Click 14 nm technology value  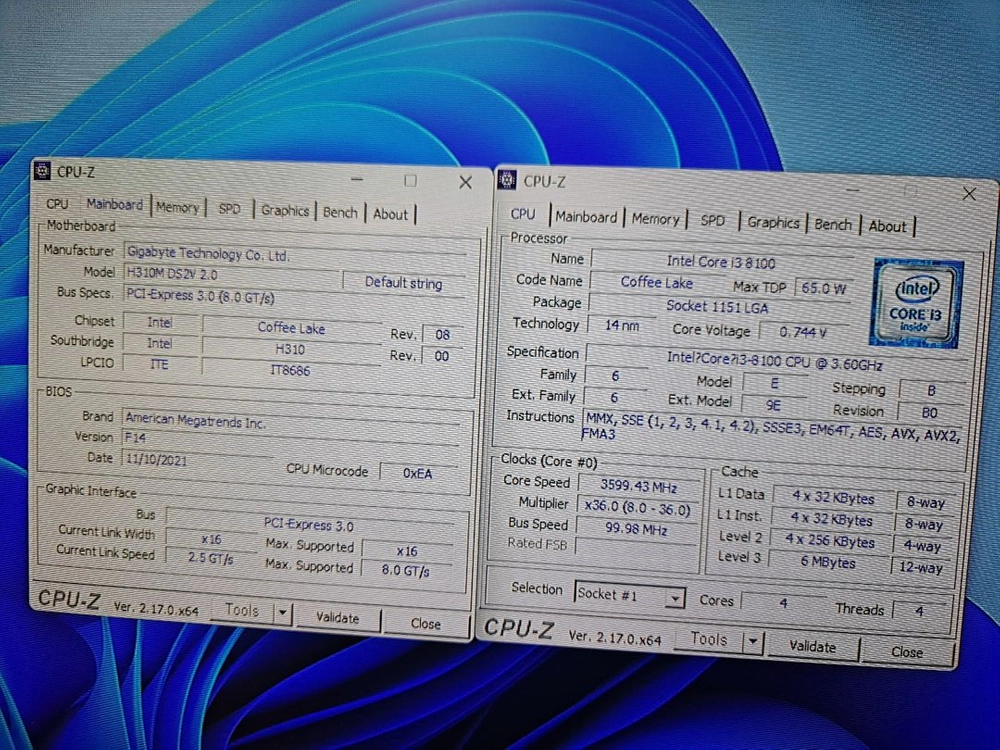click(x=622, y=325)
